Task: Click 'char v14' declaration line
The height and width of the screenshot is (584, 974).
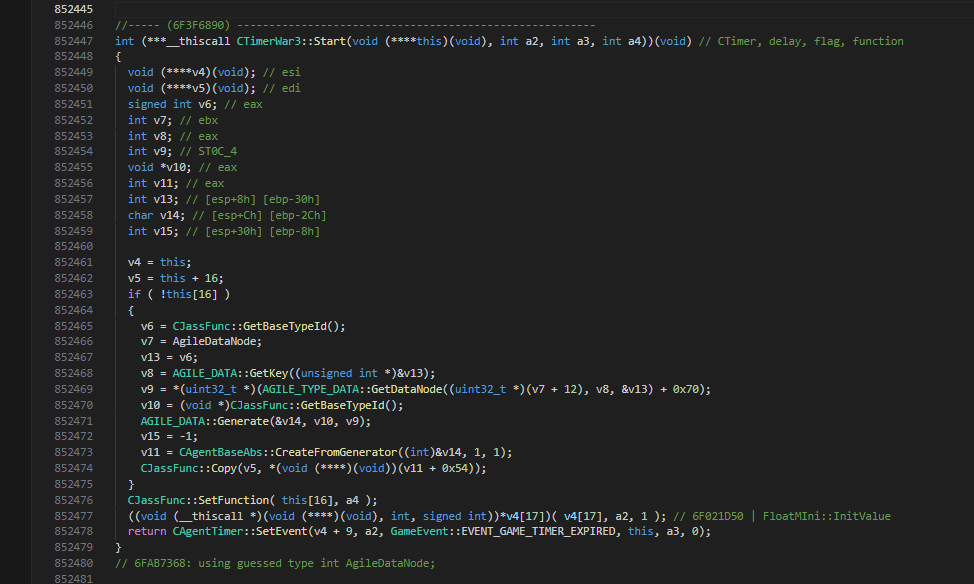Action: pos(227,215)
